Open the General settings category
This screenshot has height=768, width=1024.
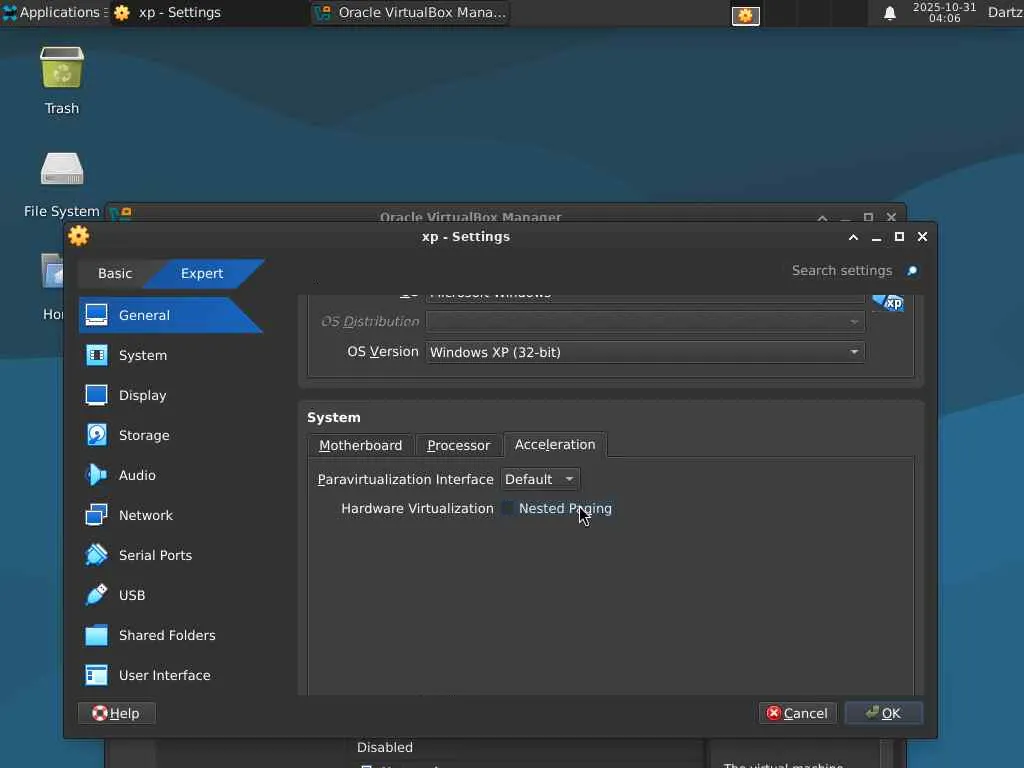click(170, 315)
